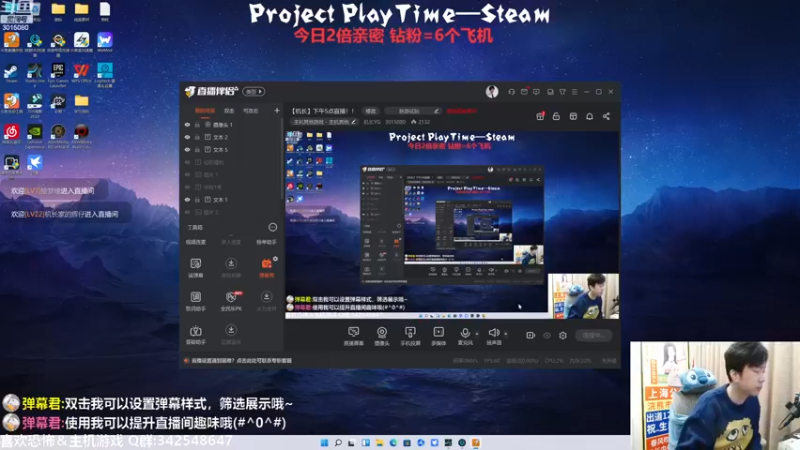The image size is (800, 450).
Task: Download tool right of light bulb helper
Action: pos(231,334)
